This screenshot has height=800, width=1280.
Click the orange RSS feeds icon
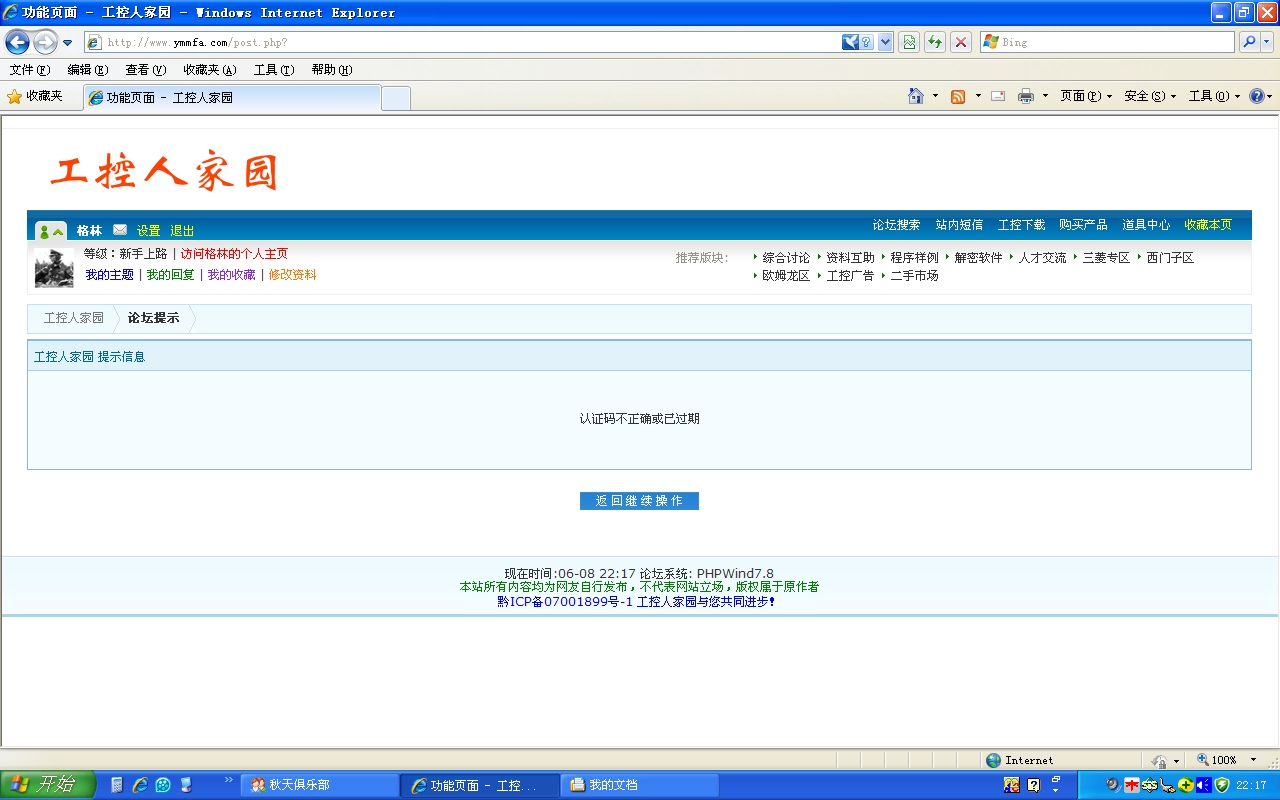point(958,96)
